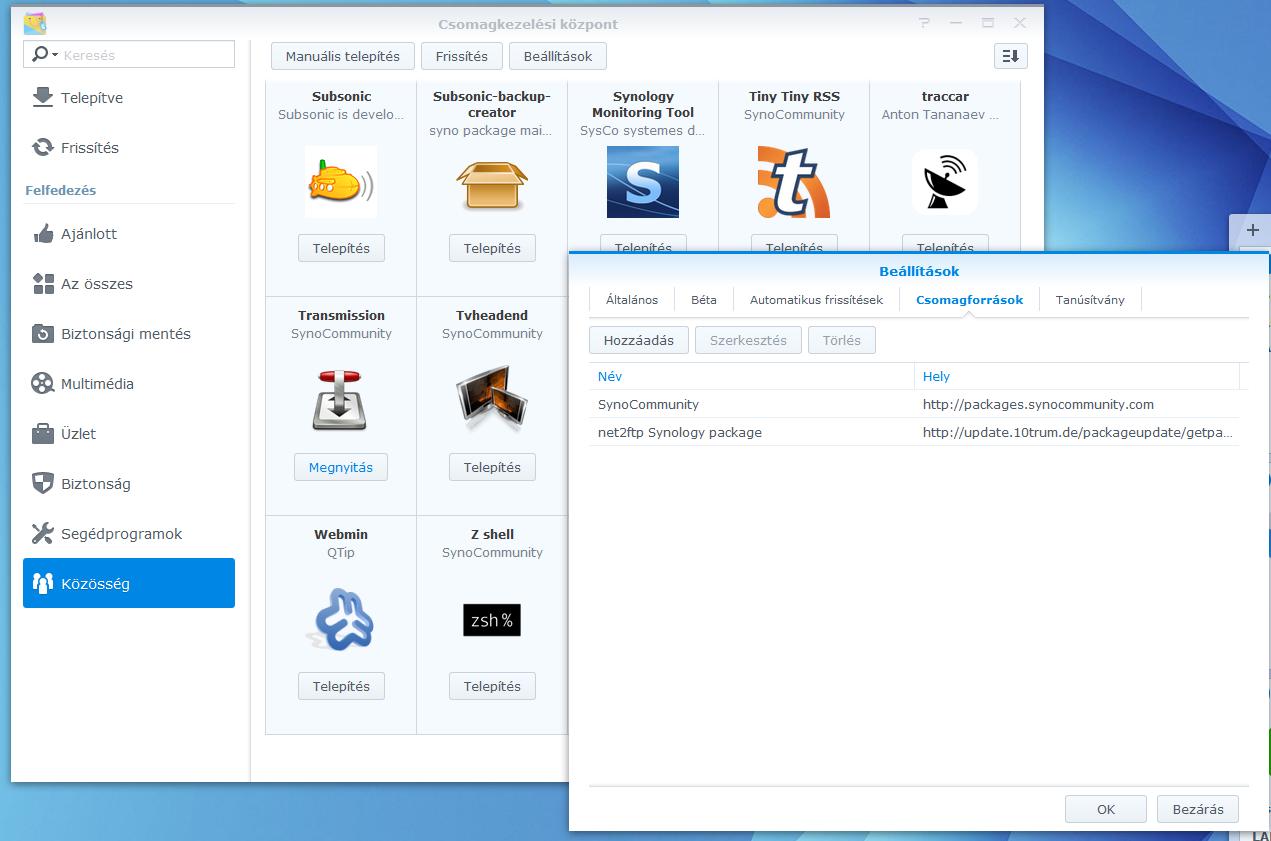
Task: Open the Biztonsági mentés category
Action: 129,334
